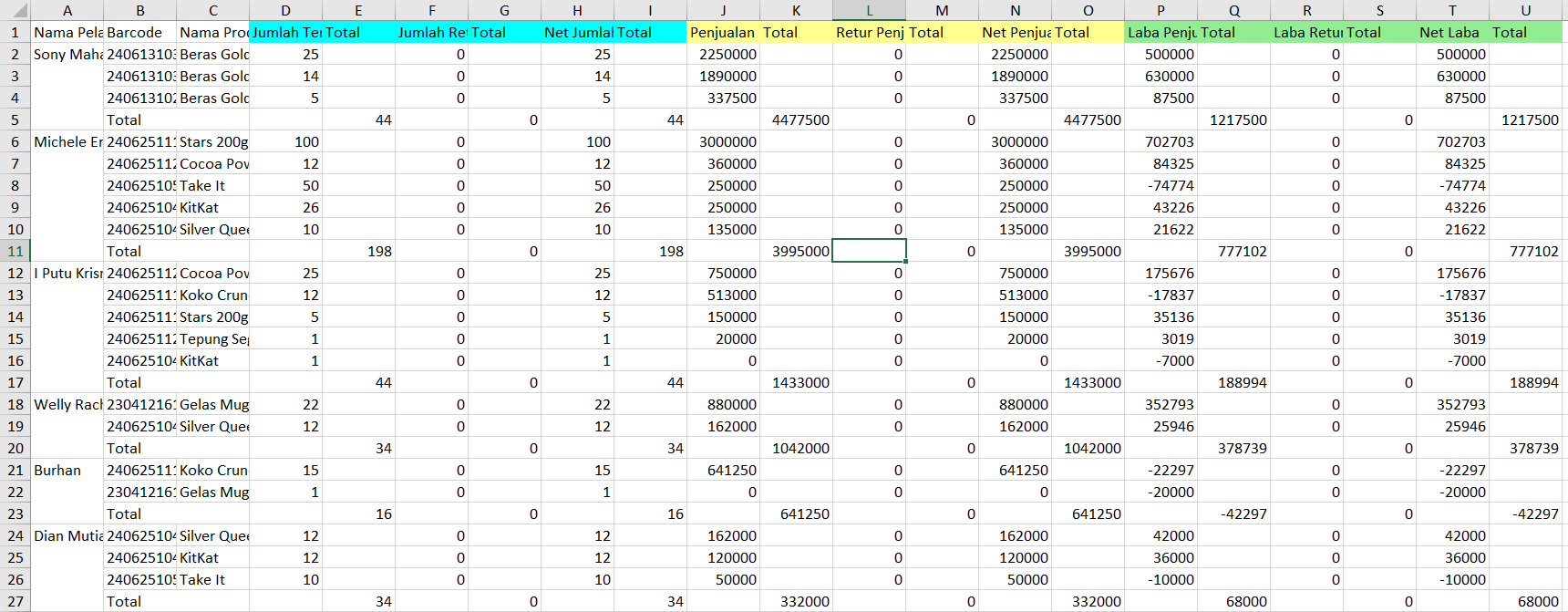Viewport: 1568px width, 612px height.
Task: Select cell D6 with quantity 100
Action: click(285, 141)
